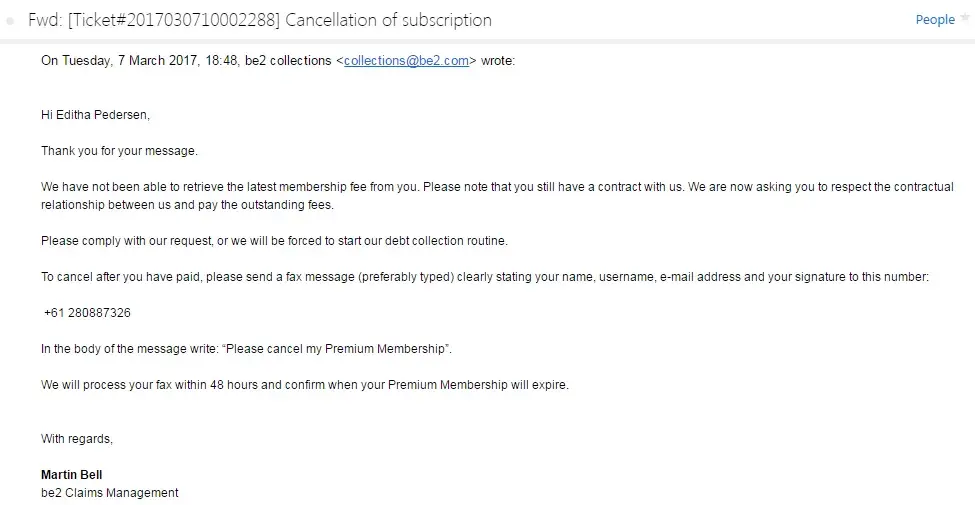
Task: Click the "With regards," closing line
Action: 76,439
